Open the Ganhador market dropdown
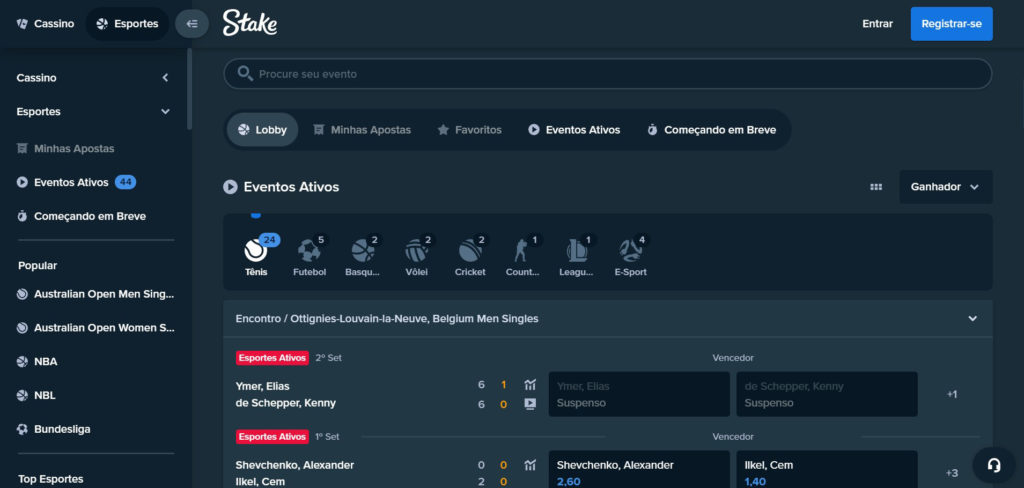Viewport: 1024px width, 488px height. pyautogui.click(x=946, y=187)
